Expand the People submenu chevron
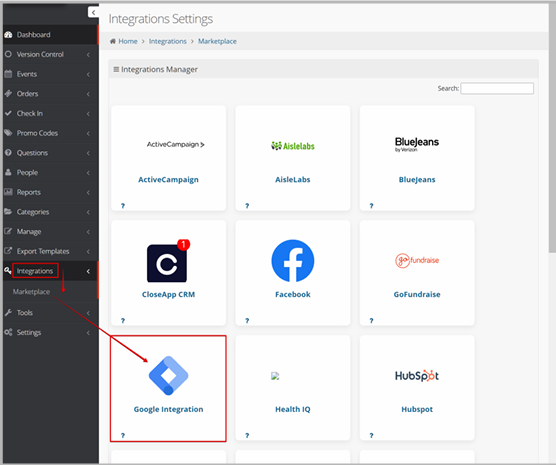This screenshot has width=556, height=465. point(88,172)
